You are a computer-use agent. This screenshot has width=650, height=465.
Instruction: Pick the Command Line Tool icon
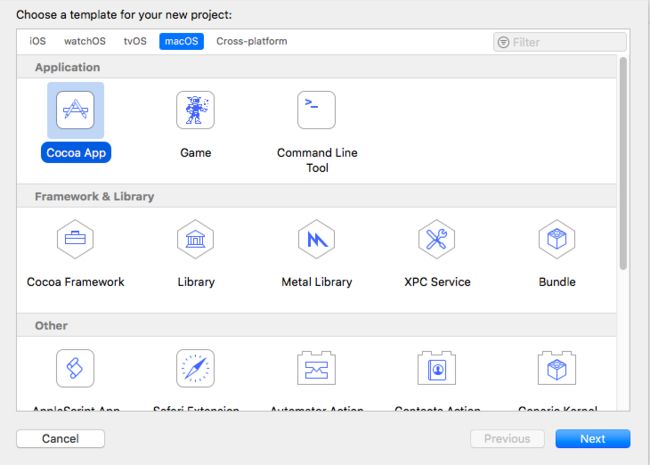click(316, 110)
